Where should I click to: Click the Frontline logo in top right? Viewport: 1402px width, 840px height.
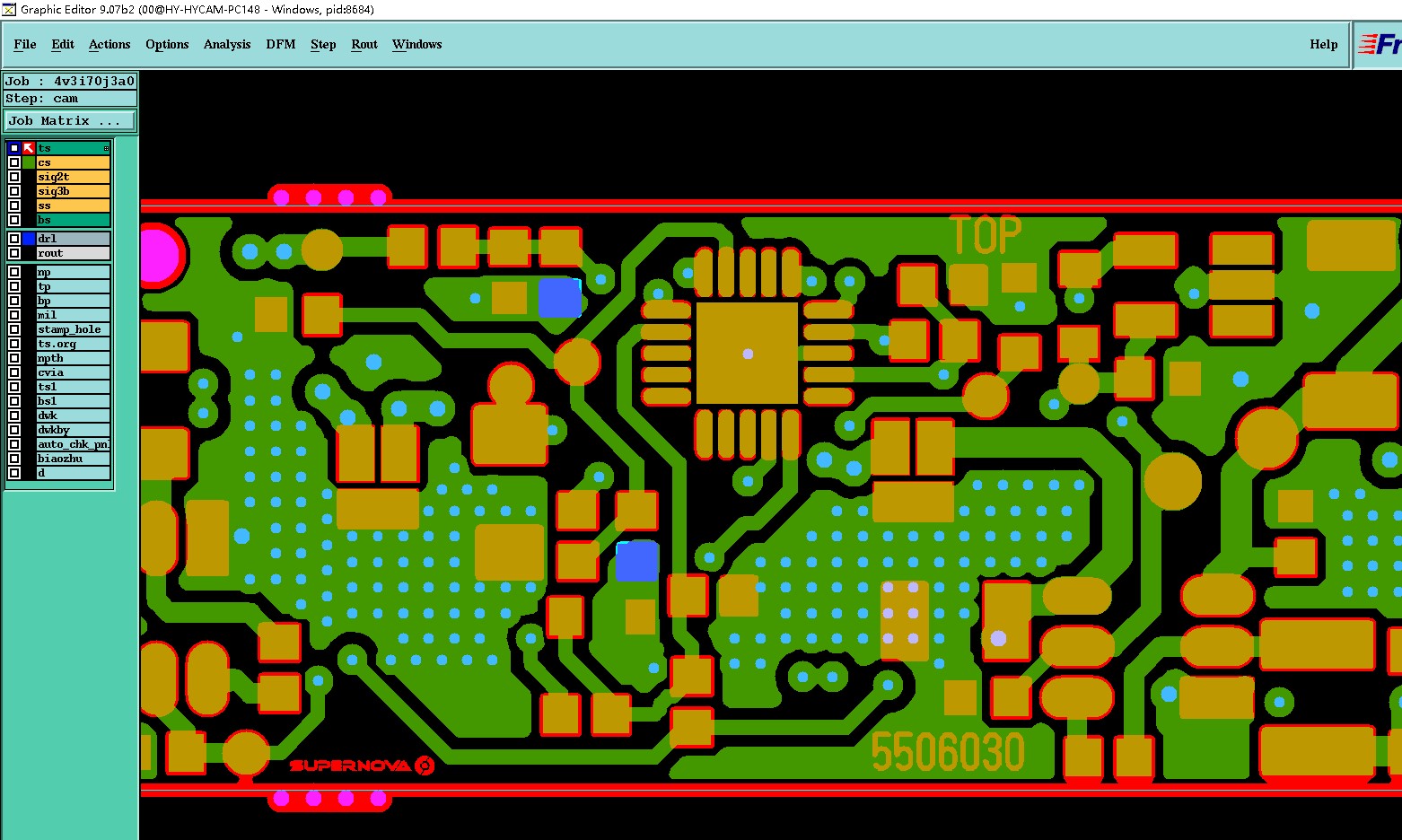[1380, 44]
